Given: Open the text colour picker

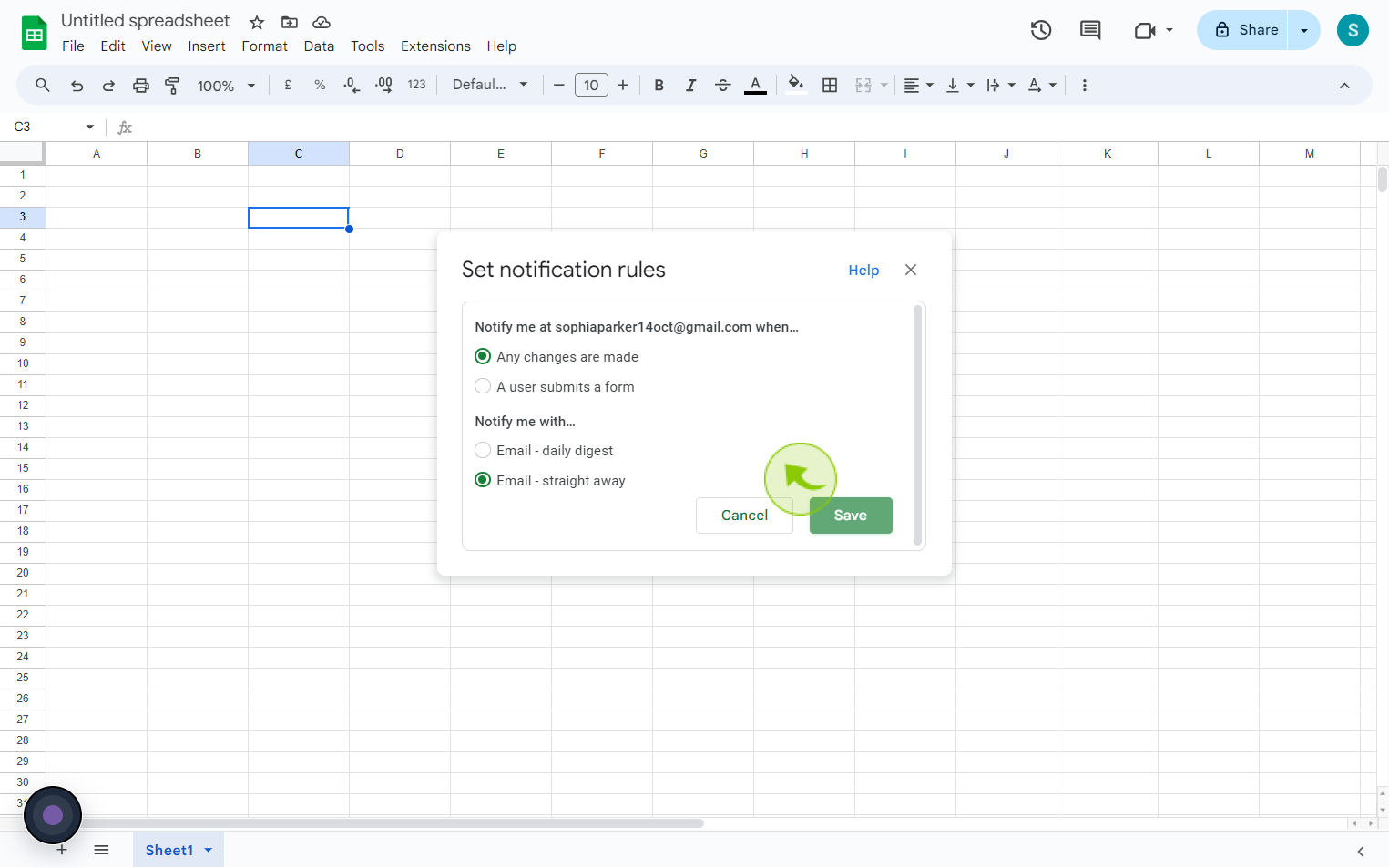Looking at the screenshot, I should click(755, 85).
